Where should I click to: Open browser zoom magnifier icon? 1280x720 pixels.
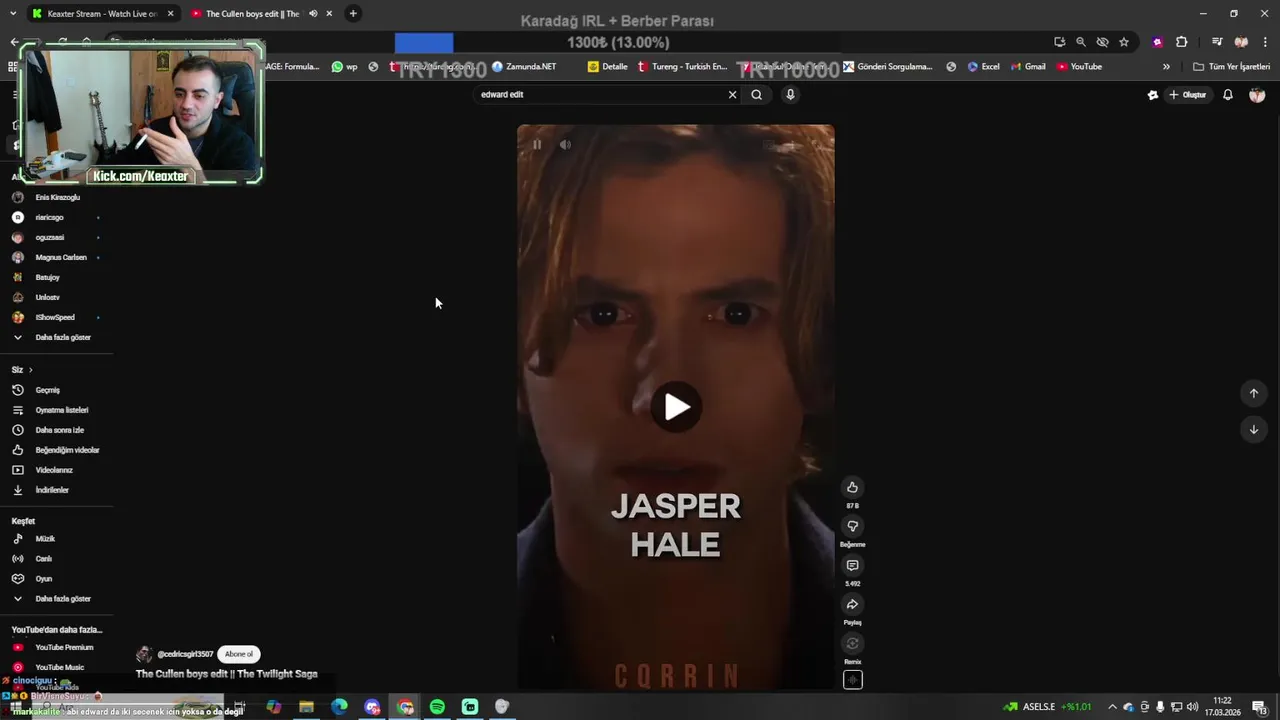click(x=1081, y=42)
